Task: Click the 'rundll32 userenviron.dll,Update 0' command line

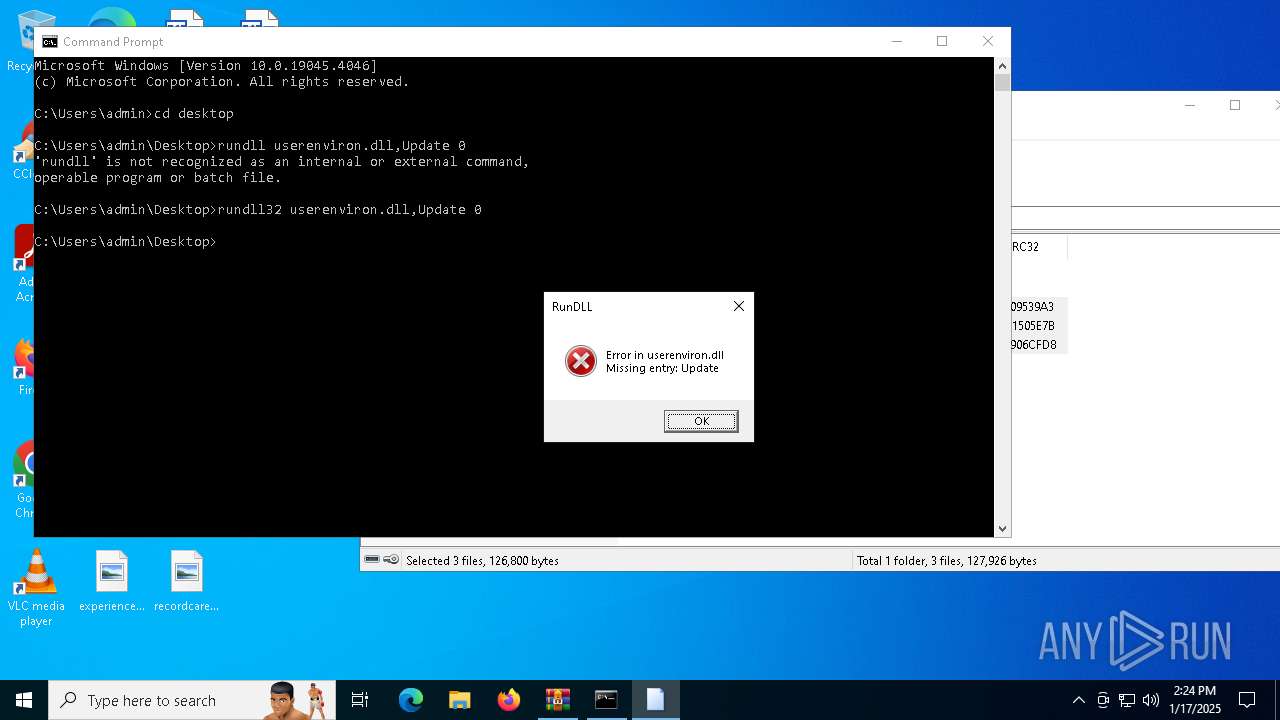Action: click(350, 210)
